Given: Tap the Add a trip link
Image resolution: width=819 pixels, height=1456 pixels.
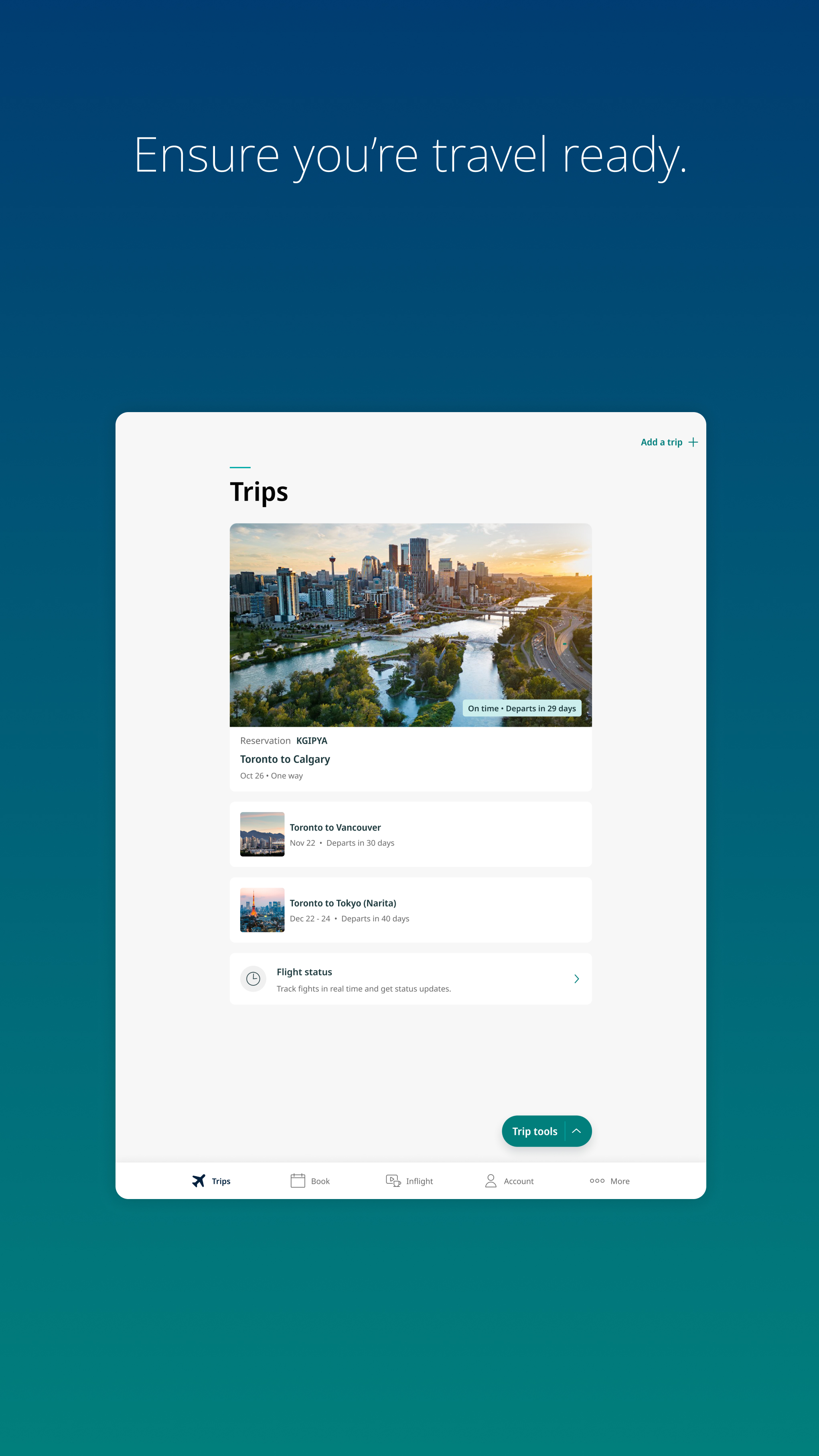Looking at the screenshot, I should click(x=661, y=442).
